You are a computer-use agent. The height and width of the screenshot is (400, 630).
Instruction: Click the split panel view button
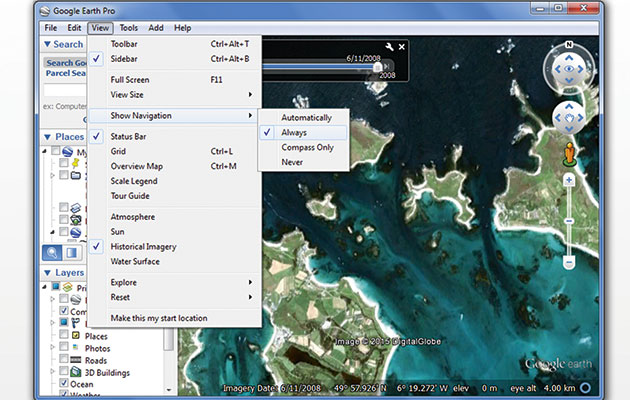[72, 253]
